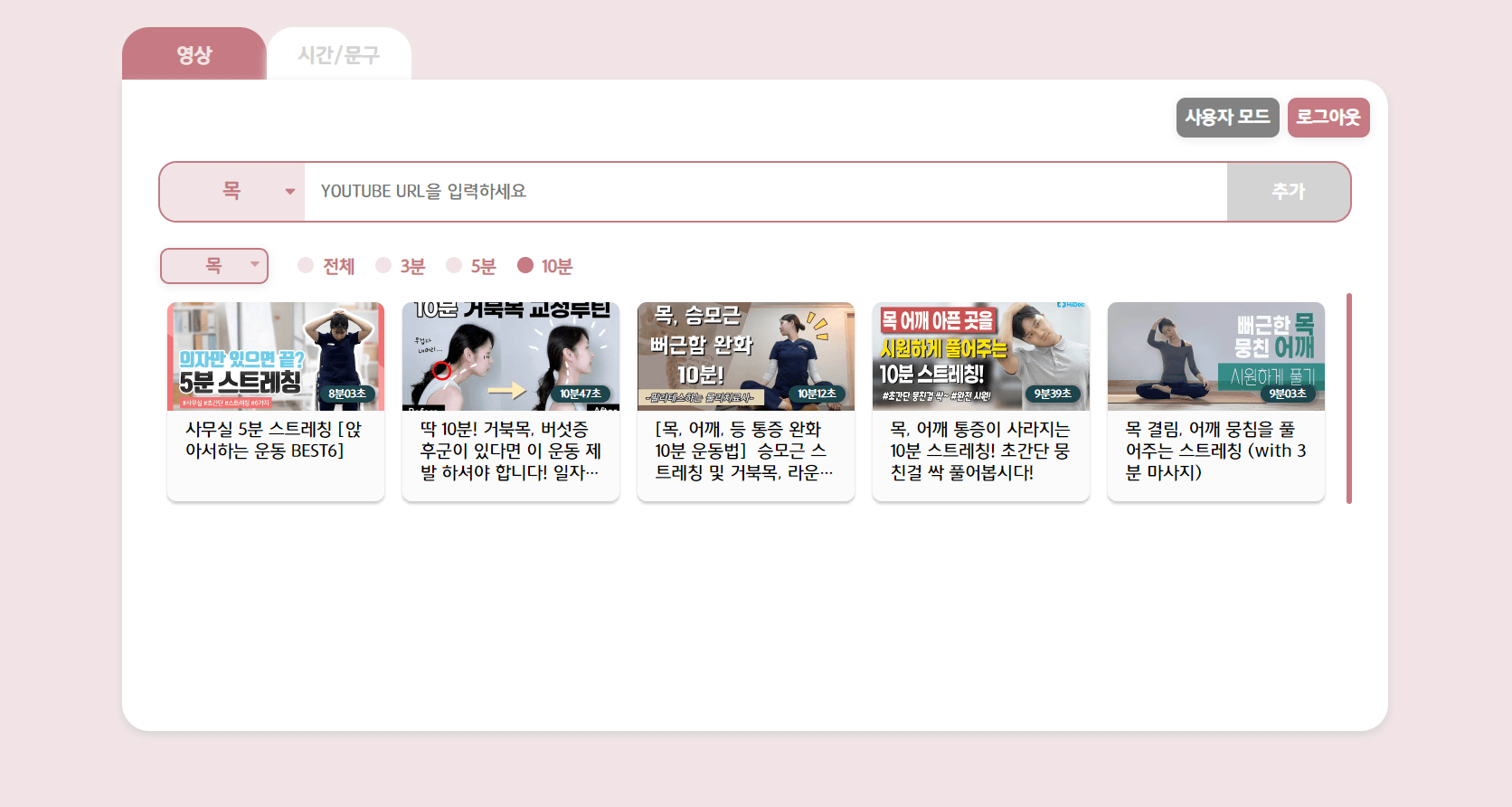
Task: Click inside the YouTube URL input field
Action: 764,192
